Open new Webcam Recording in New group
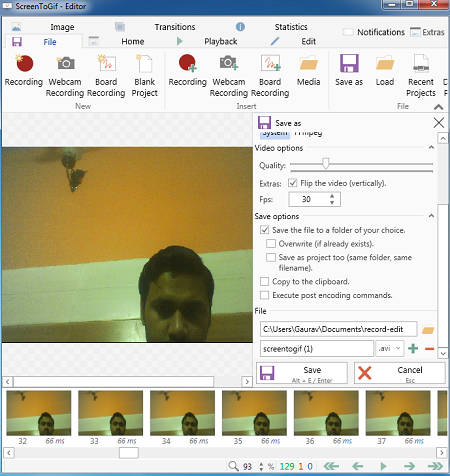 (x=65, y=76)
